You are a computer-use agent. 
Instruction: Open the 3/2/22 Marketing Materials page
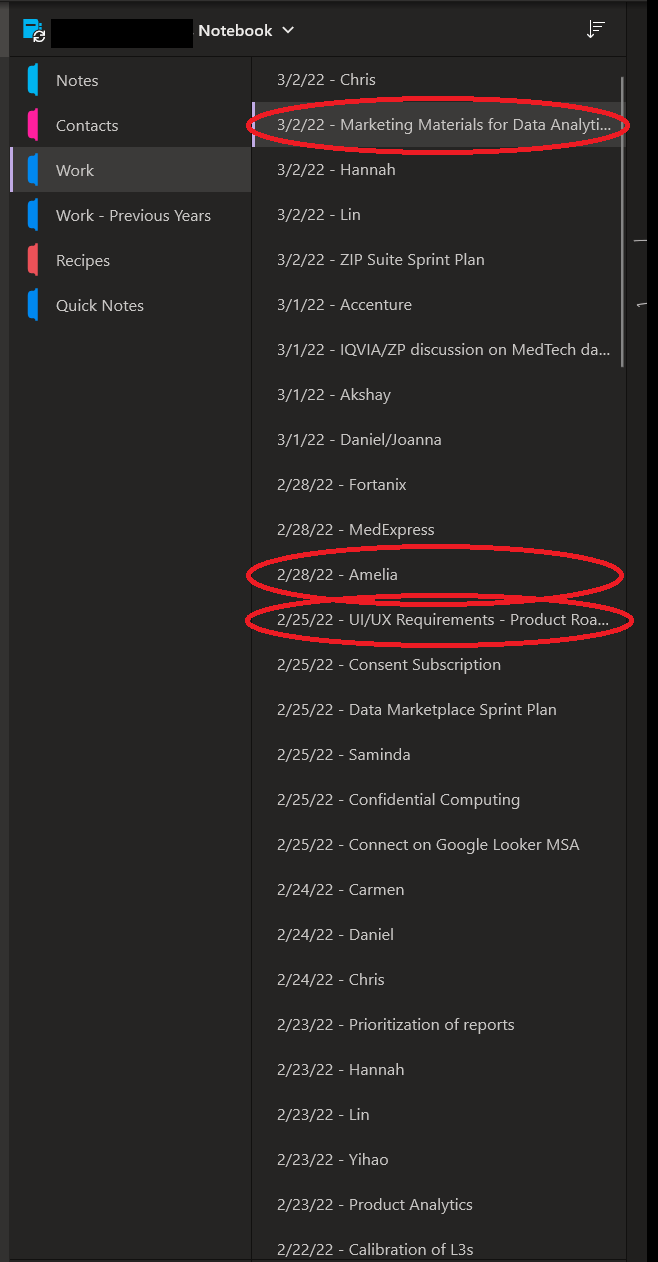(440, 124)
